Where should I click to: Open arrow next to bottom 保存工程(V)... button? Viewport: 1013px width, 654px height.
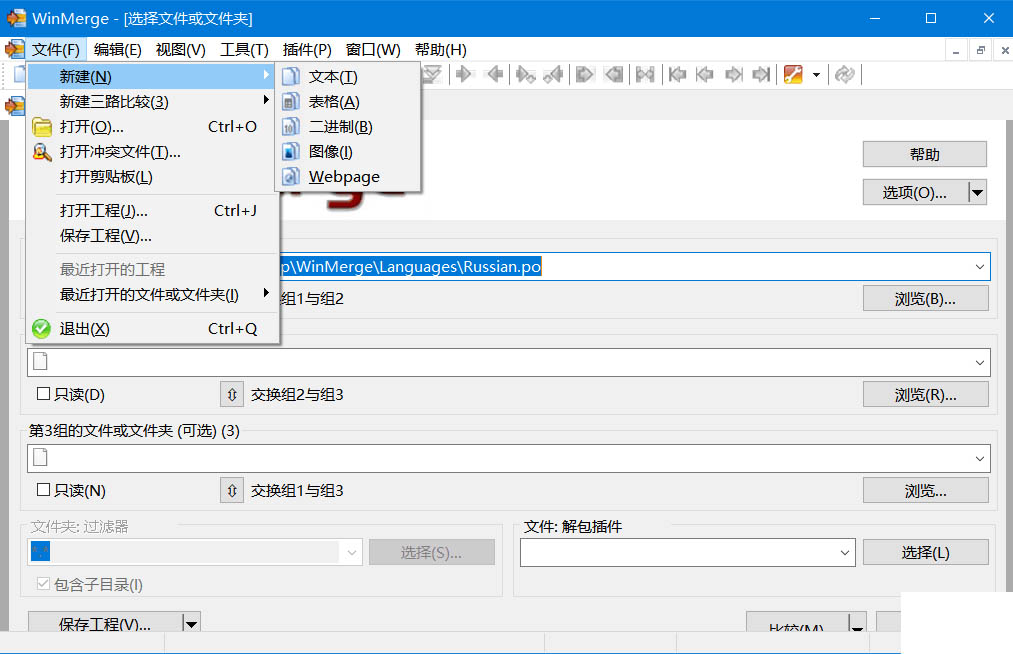pyautogui.click(x=191, y=623)
